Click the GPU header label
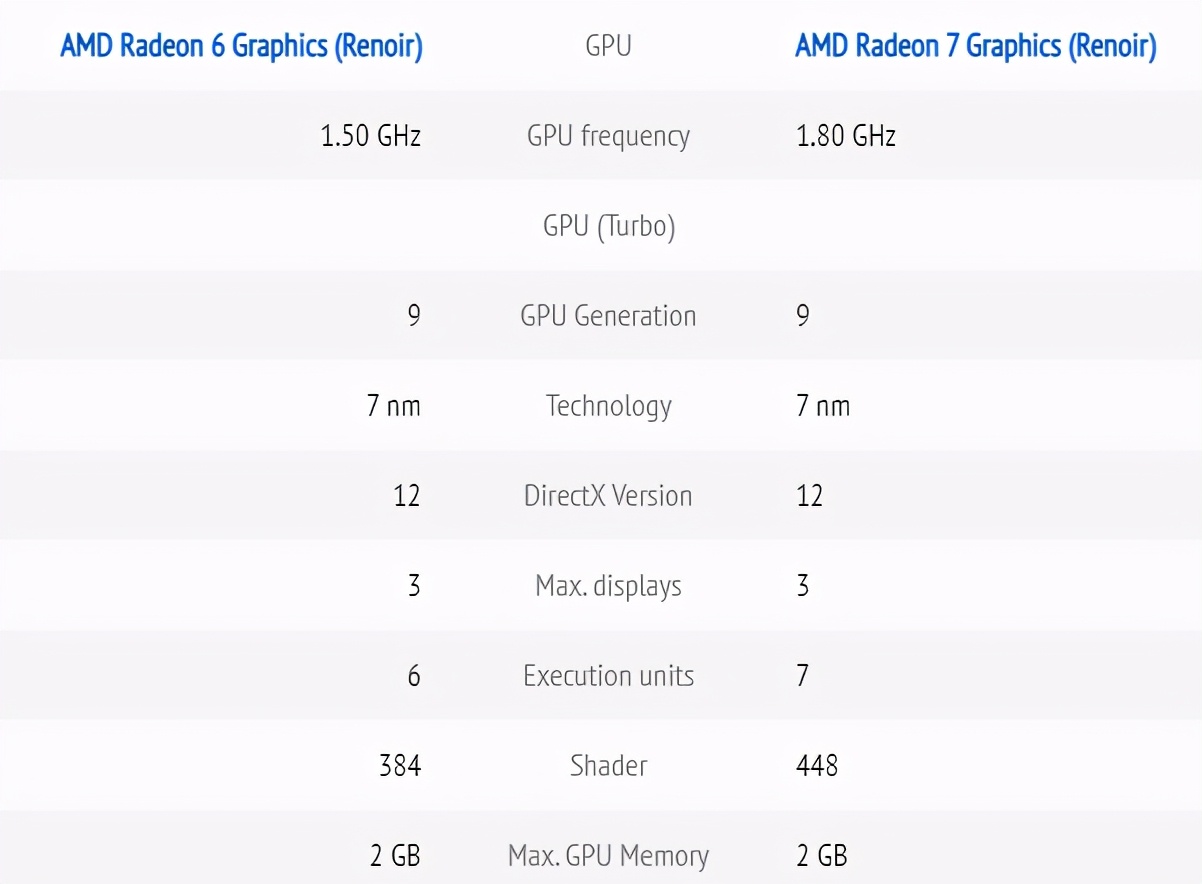Viewport: 1202px width, 884px height. [608, 46]
